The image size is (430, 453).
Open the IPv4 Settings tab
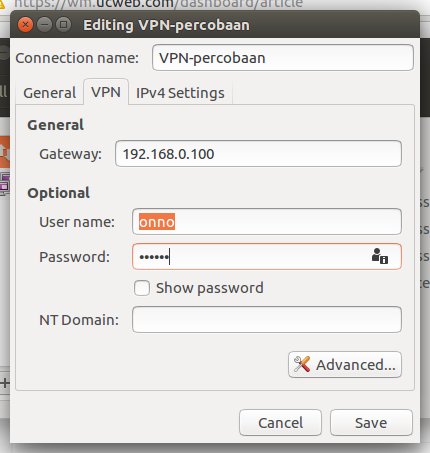180,93
